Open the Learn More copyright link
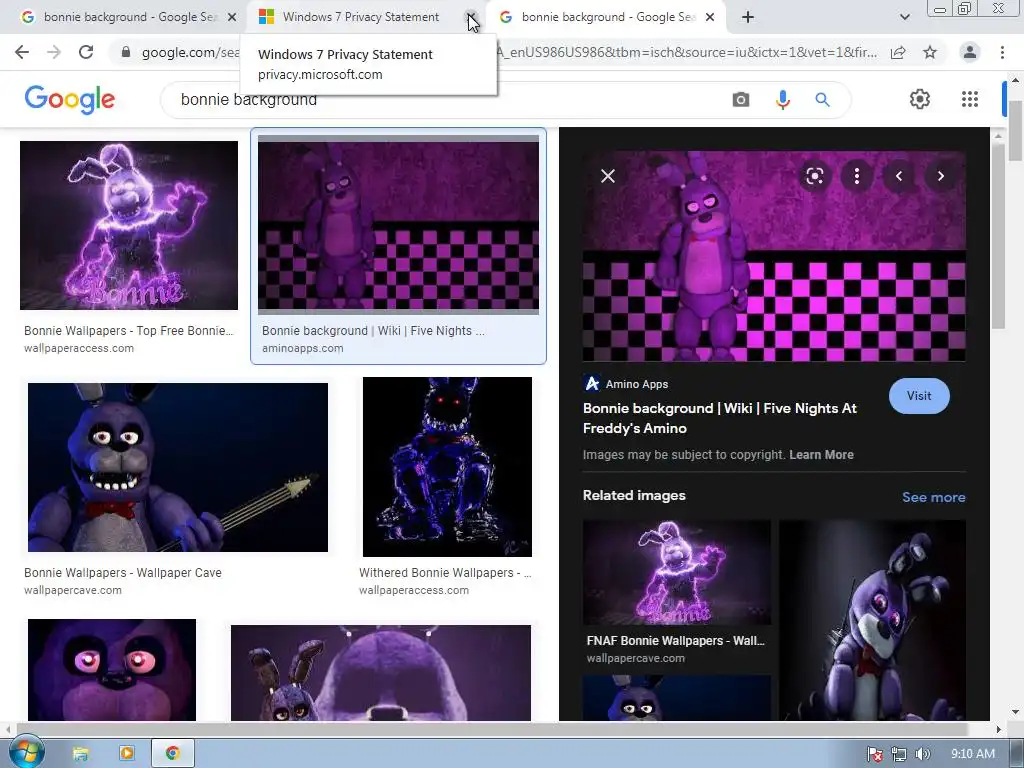 [821, 455]
